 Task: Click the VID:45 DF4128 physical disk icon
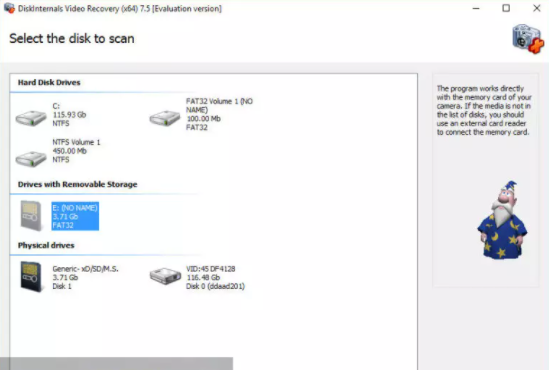(x=165, y=276)
